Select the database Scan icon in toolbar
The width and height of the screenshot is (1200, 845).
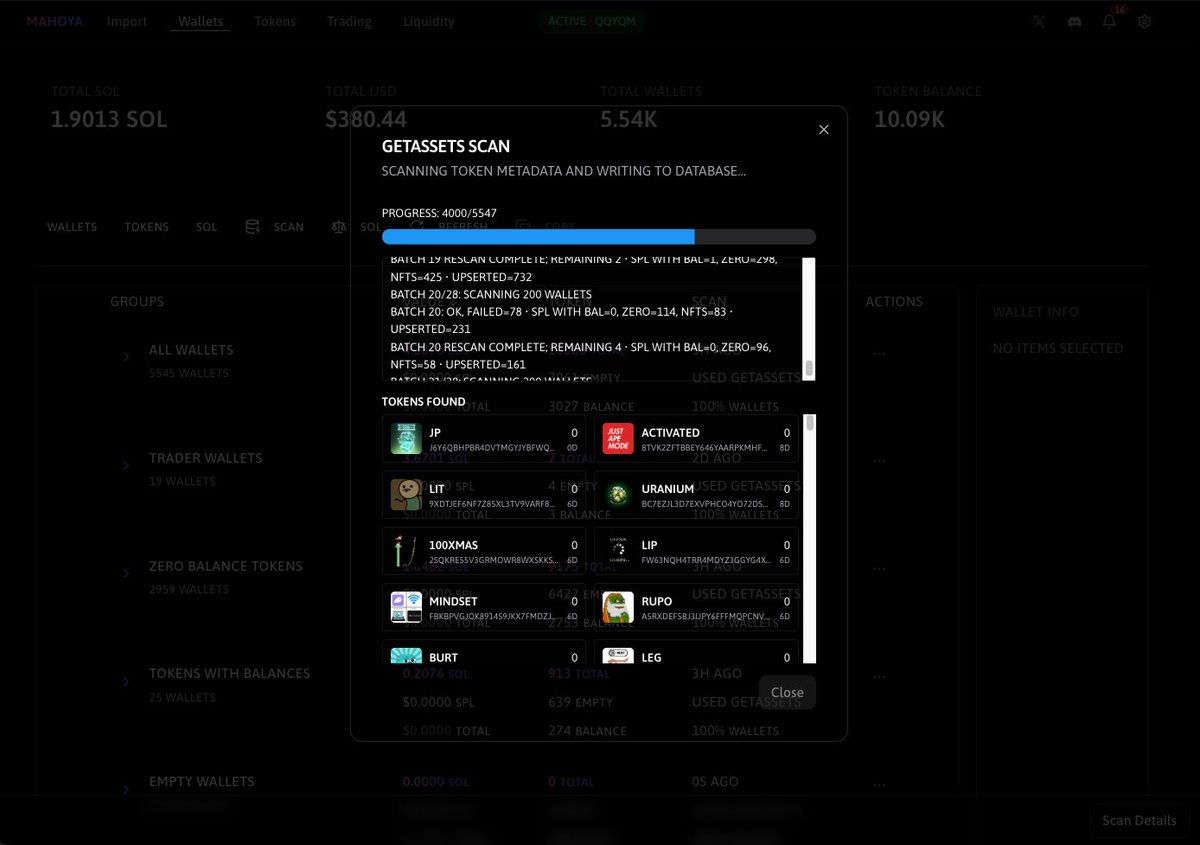pos(252,226)
